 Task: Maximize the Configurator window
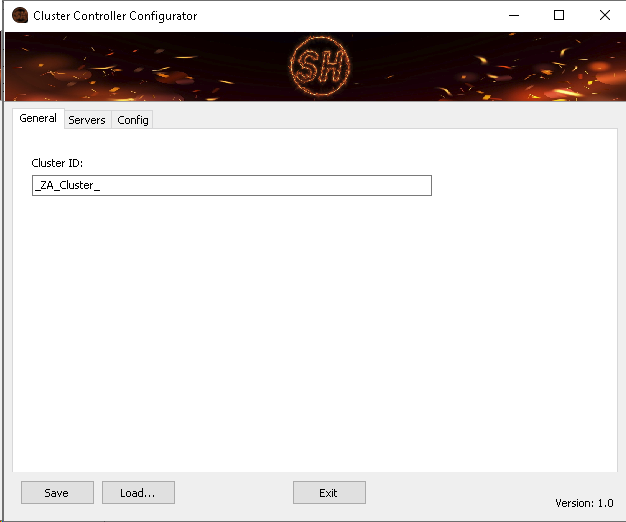(559, 16)
